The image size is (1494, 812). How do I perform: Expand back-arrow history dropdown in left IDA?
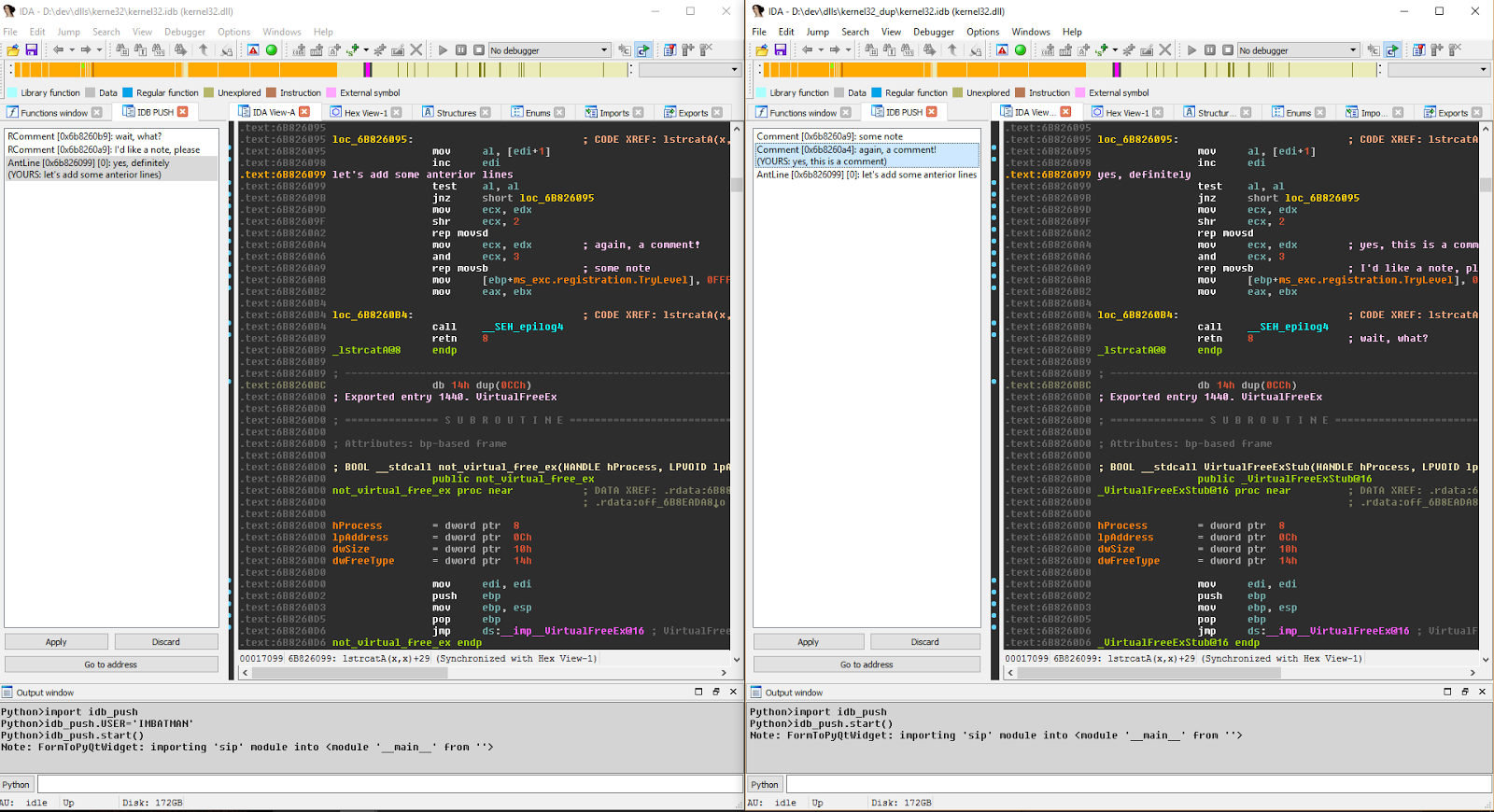[72, 50]
